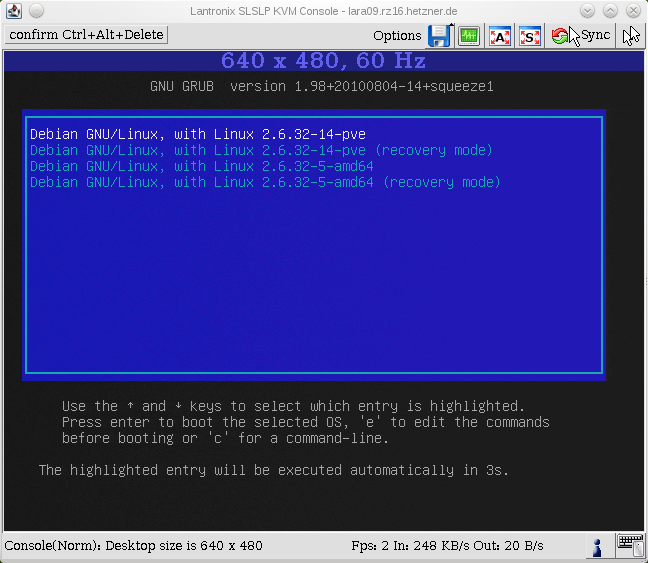Viewport: 648px width, 563px height.
Task: Click the Fps In/Out traffic status text
Action: [448, 546]
